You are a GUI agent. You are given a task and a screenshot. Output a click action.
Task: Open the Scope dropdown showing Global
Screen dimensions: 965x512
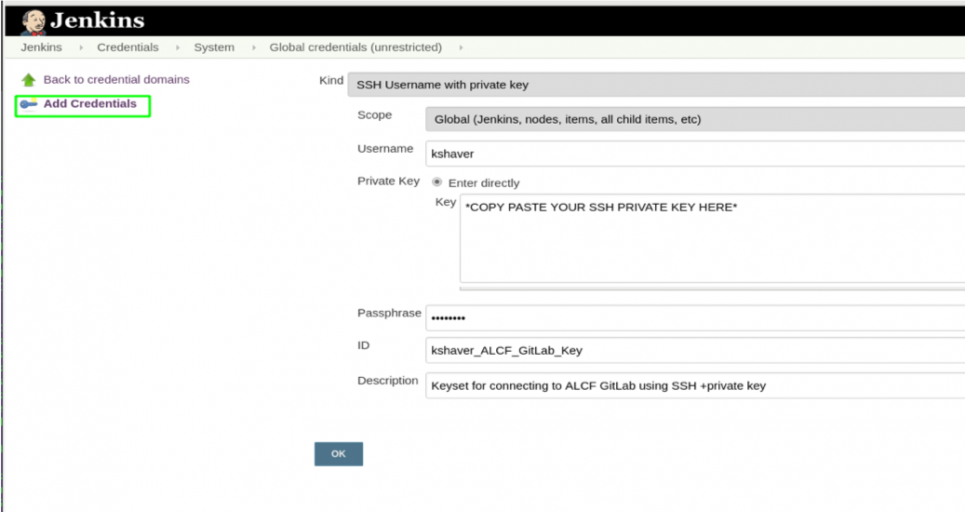[694, 119]
